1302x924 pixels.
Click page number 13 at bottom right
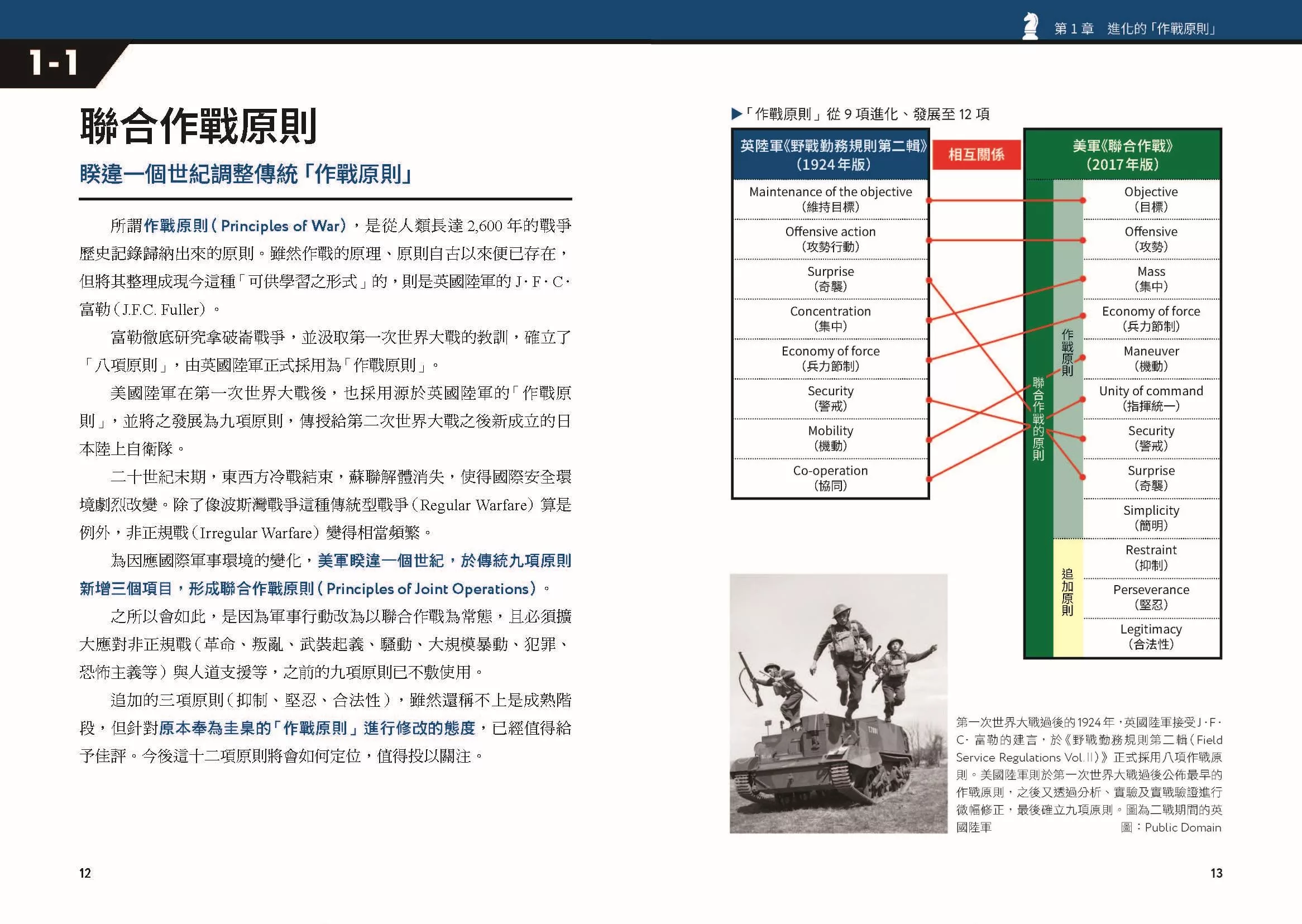pyautogui.click(x=1216, y=873)
